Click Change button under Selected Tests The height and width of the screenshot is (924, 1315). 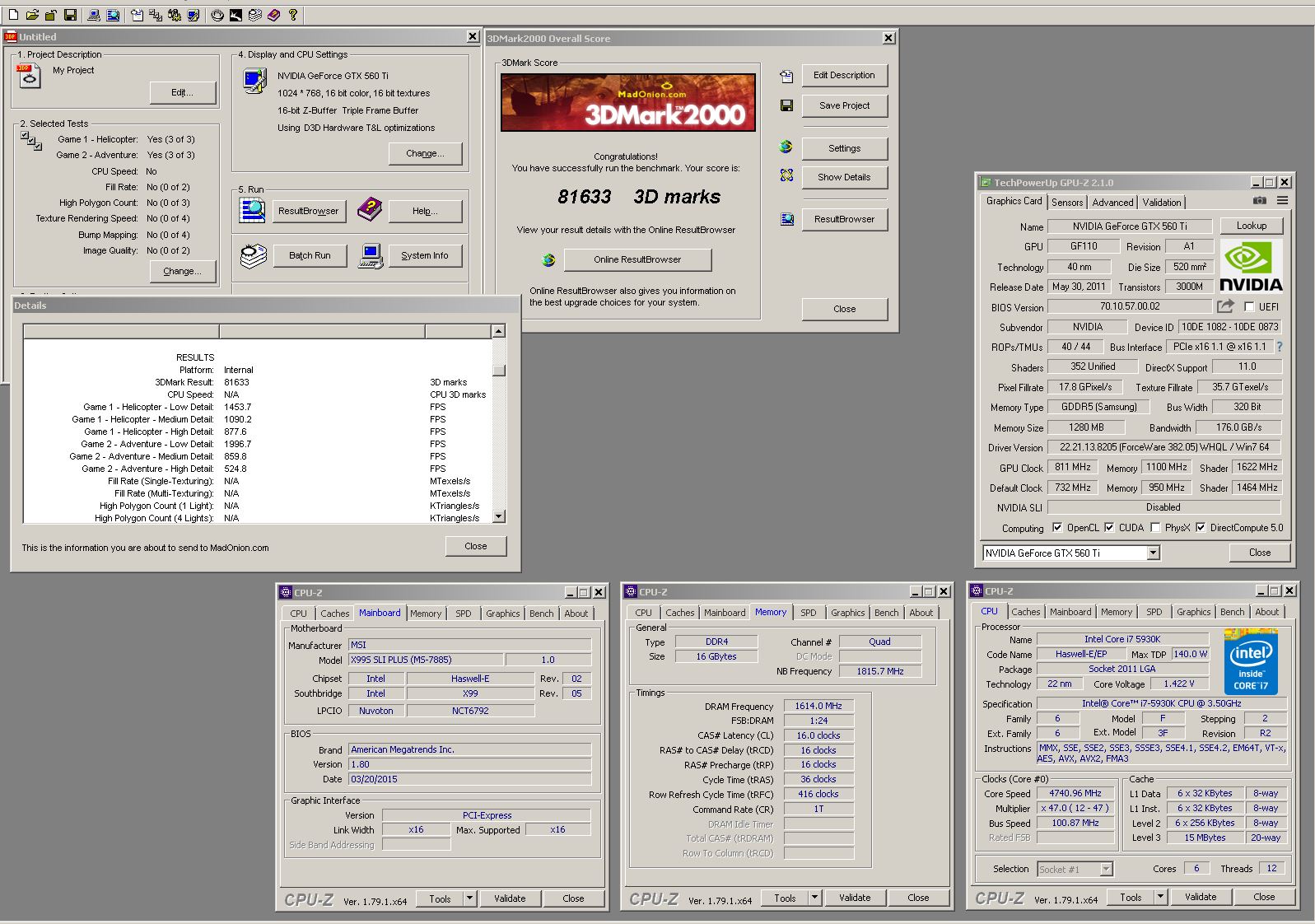[182, 271]
